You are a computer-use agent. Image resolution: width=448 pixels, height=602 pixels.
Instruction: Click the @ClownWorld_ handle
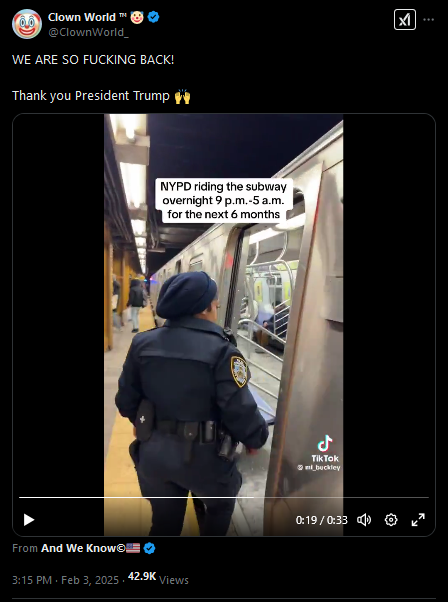[x=88, y=32]
